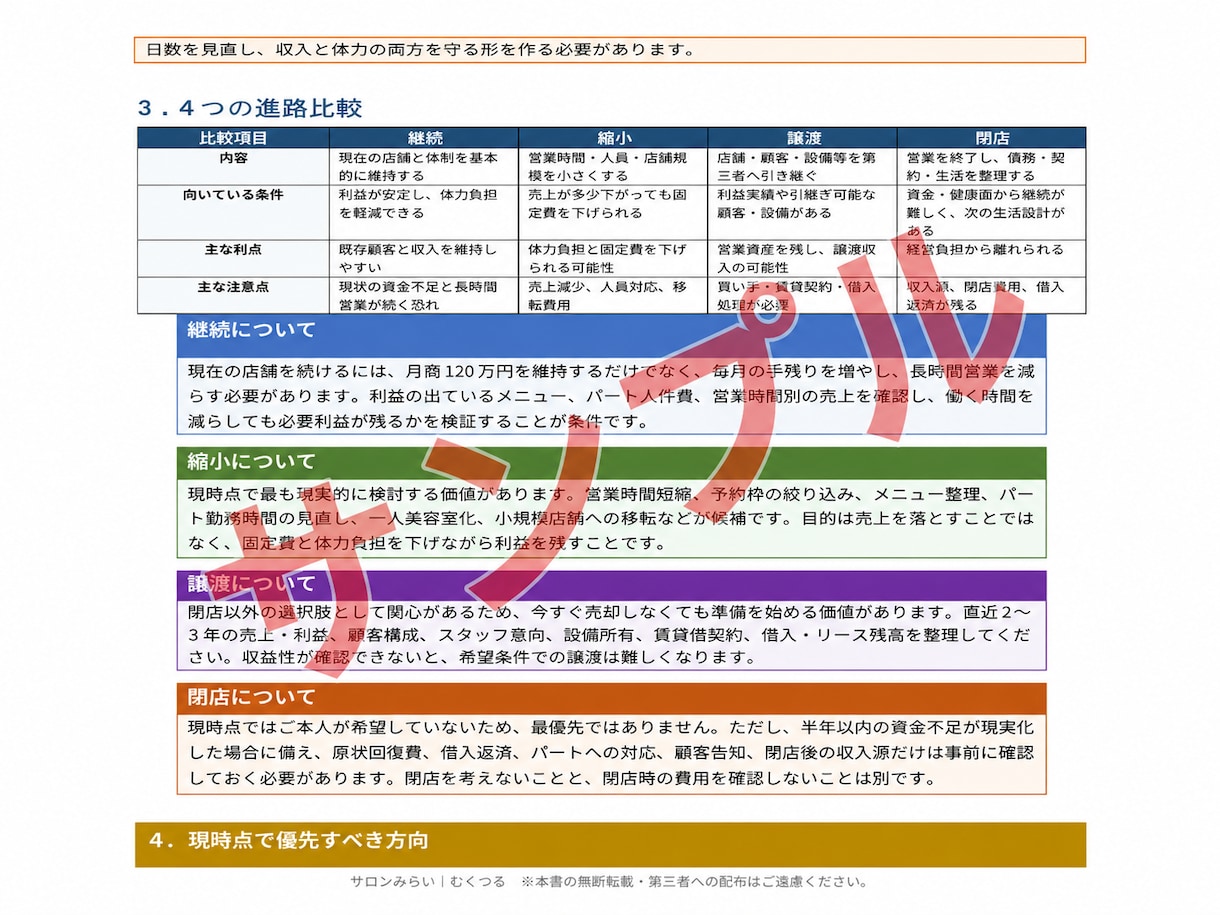Click the orange 閉店について section header
Screen dimensions: 1220x915
612,698
